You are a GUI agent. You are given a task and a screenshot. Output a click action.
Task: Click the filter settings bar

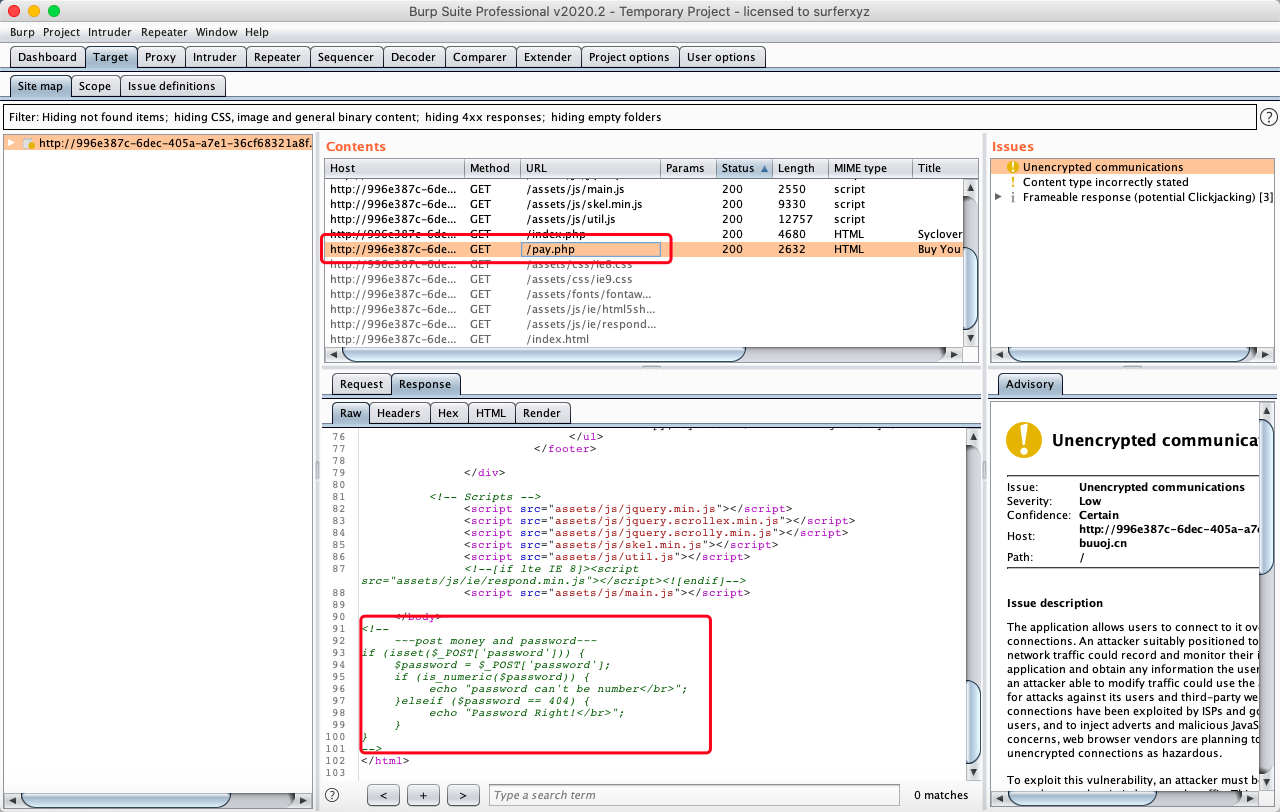point(628,117)
